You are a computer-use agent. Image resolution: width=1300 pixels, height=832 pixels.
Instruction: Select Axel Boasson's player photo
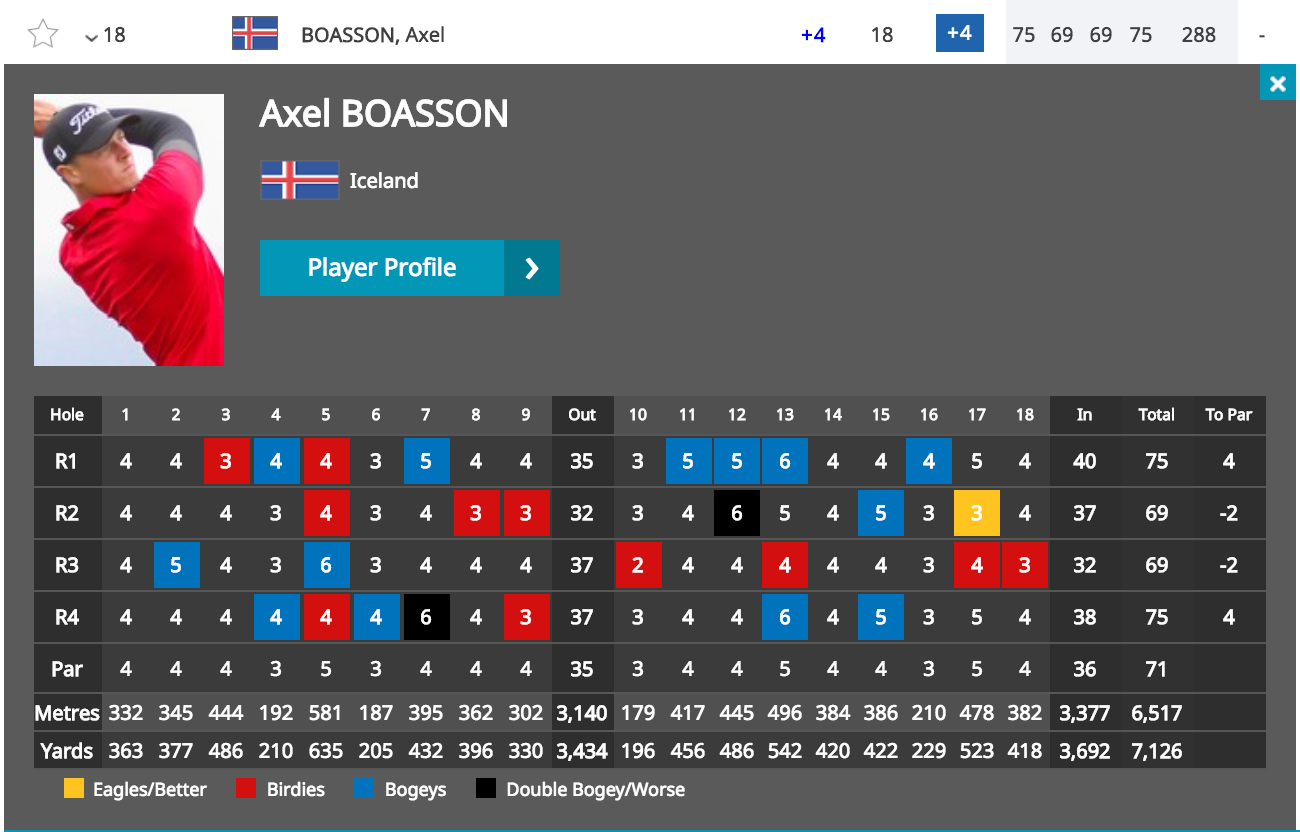click(x=129, y=230)
